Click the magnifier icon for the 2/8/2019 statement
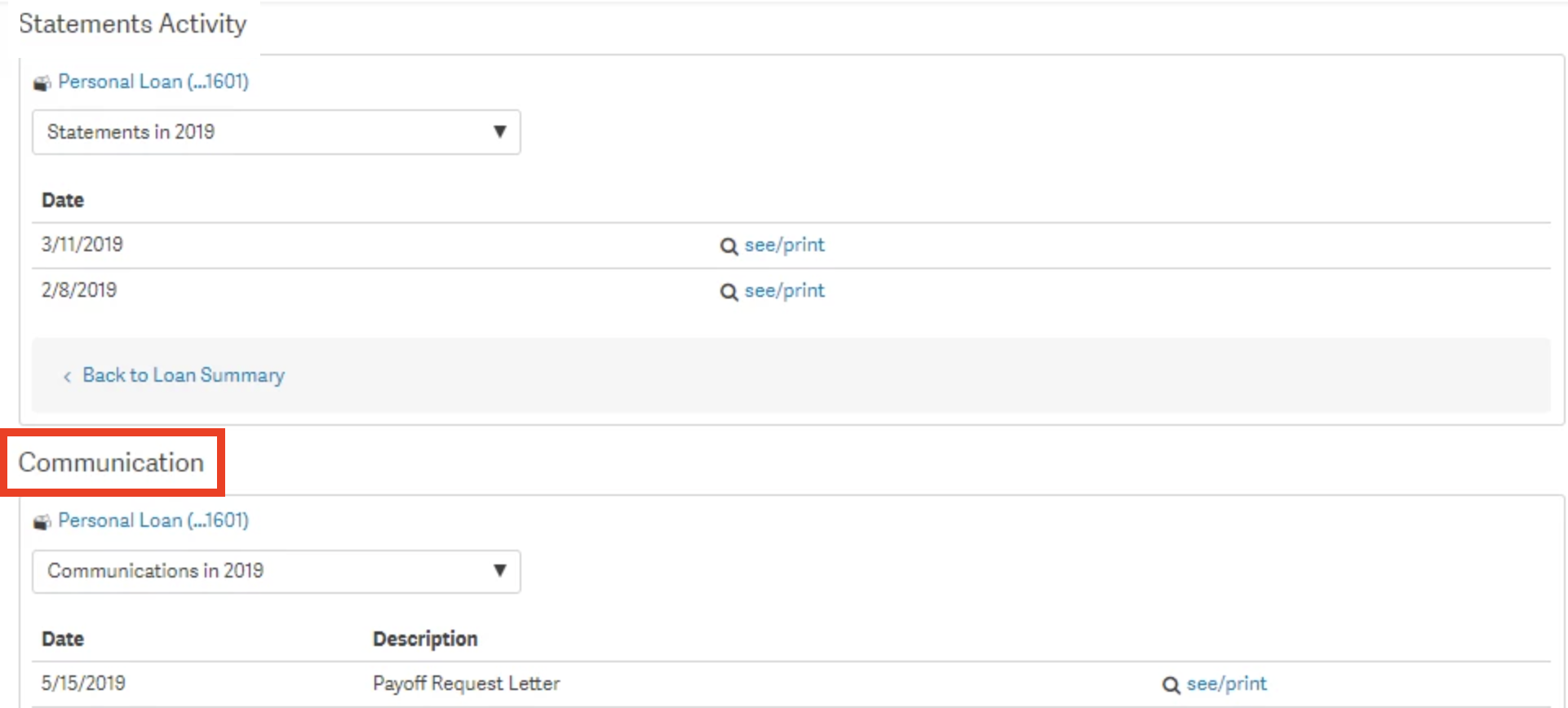1568x708 pixels. click(729, 292)
